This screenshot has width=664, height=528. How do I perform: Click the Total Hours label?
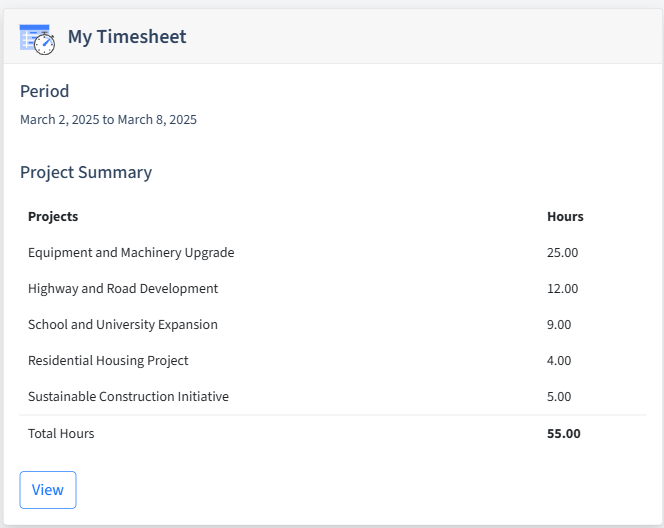pyautogui.click(x=61, y=434)
